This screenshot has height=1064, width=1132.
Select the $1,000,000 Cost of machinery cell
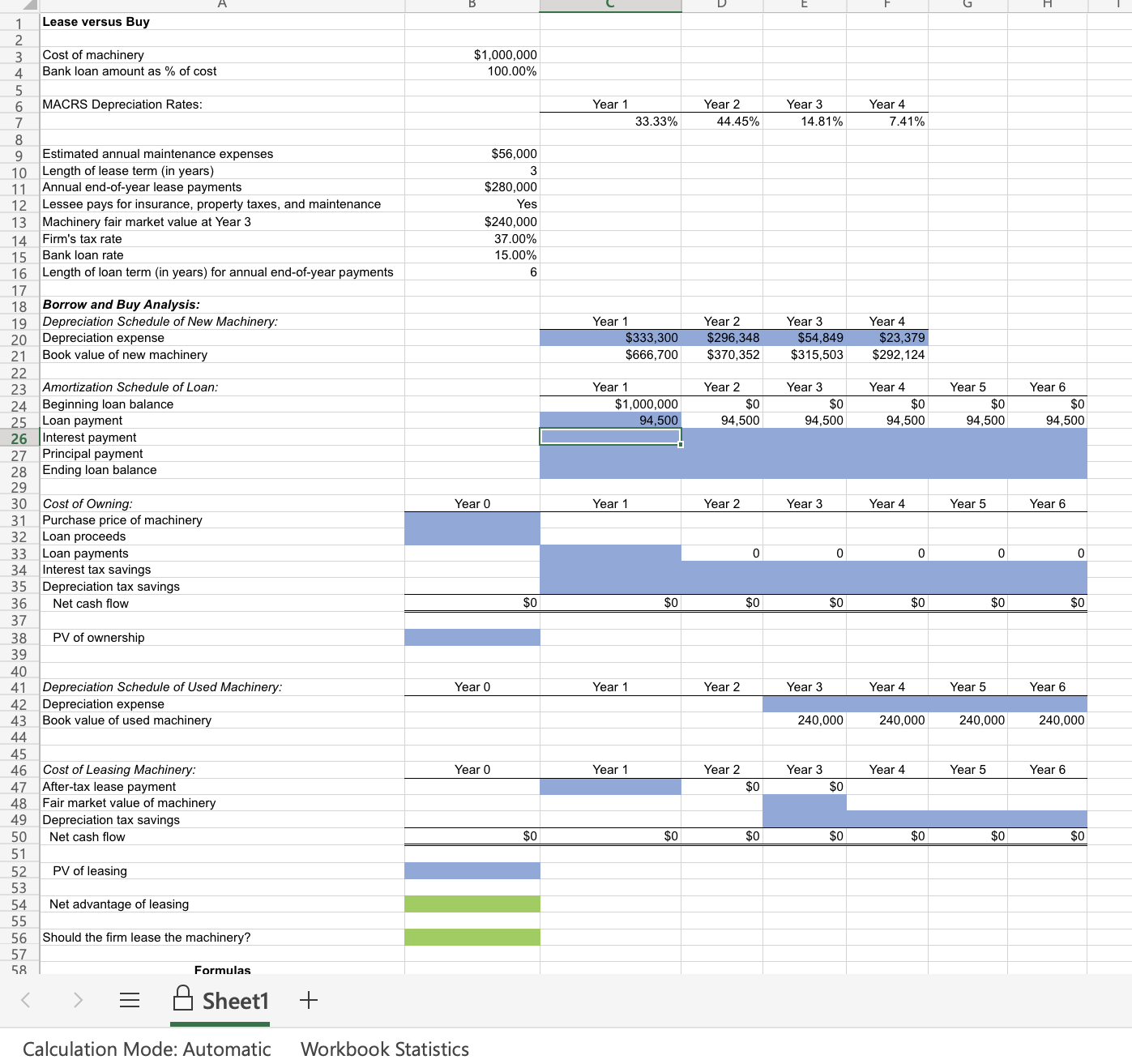pyautogui.click(x=472, y=54)
